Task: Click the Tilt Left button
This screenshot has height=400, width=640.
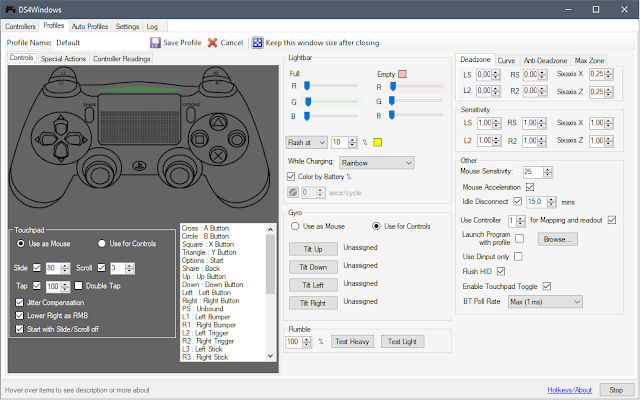Action: [x=313, y=285]
